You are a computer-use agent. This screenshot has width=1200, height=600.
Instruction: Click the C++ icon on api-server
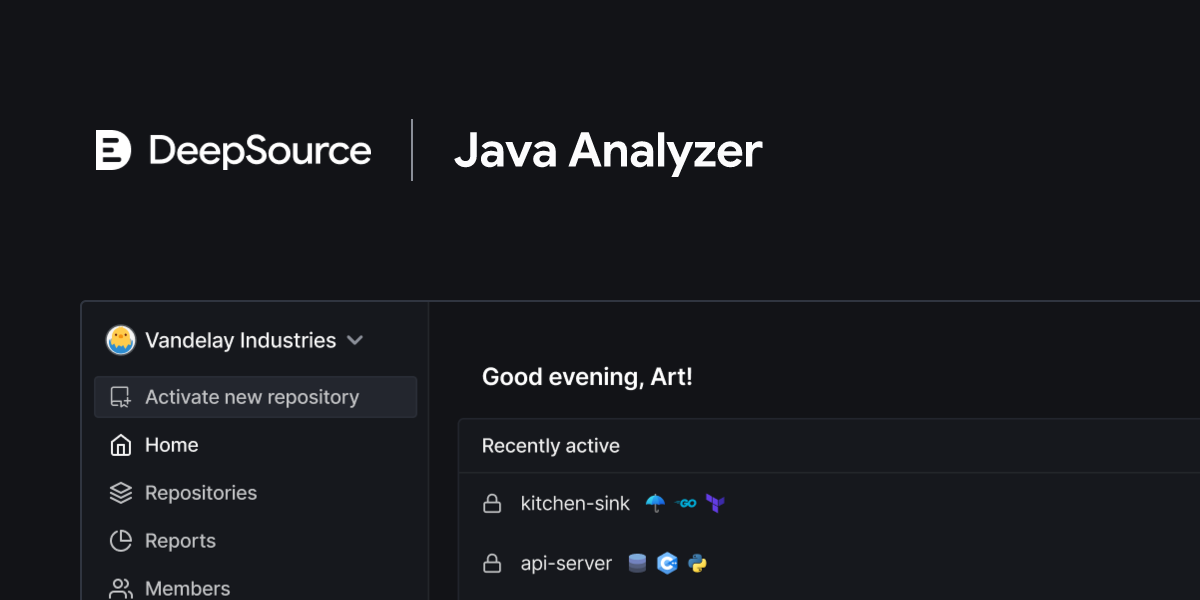coord(667,563)
